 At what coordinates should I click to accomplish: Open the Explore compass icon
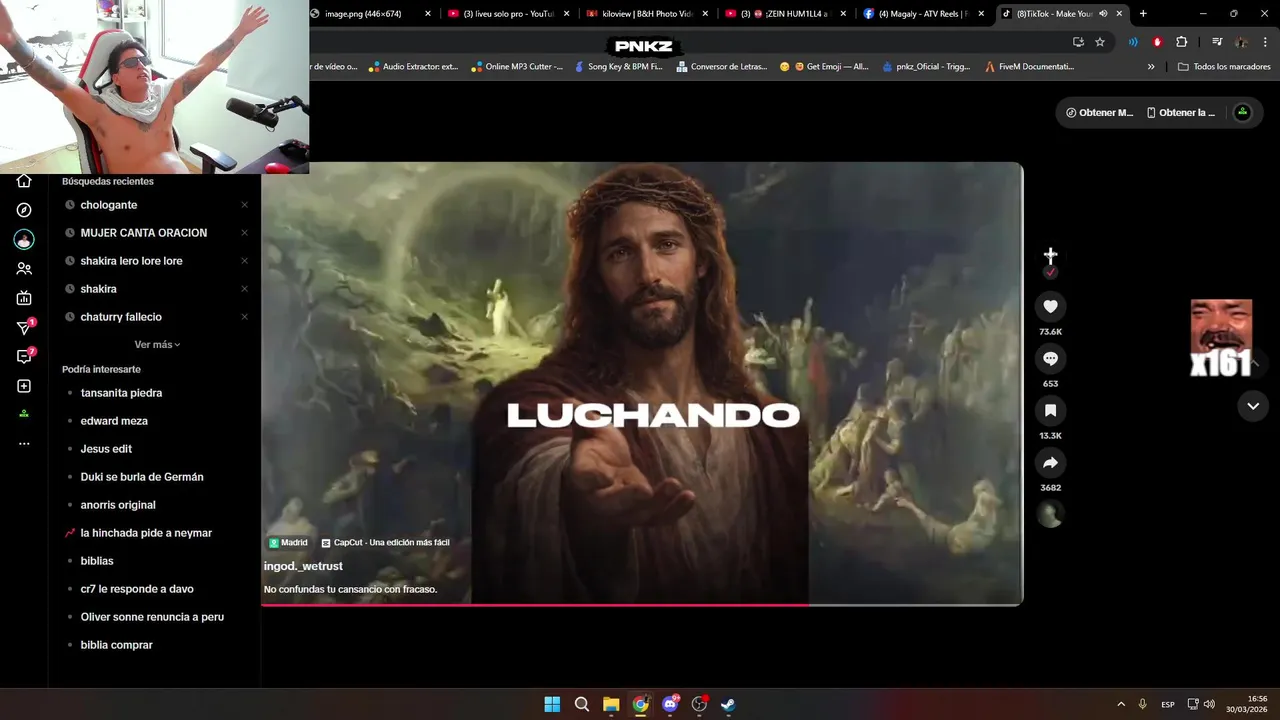click(x=24, y=210)
